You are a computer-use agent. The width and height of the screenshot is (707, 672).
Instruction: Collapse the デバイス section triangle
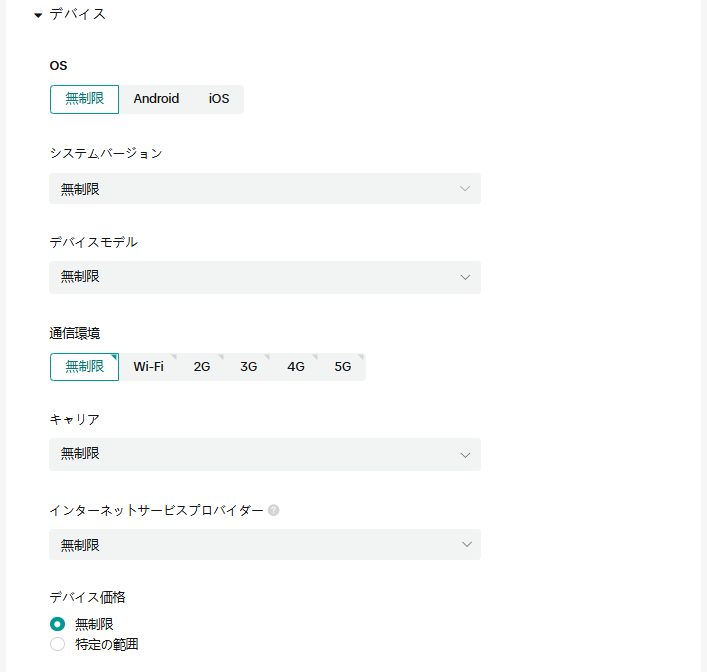(x=38, y=15)
